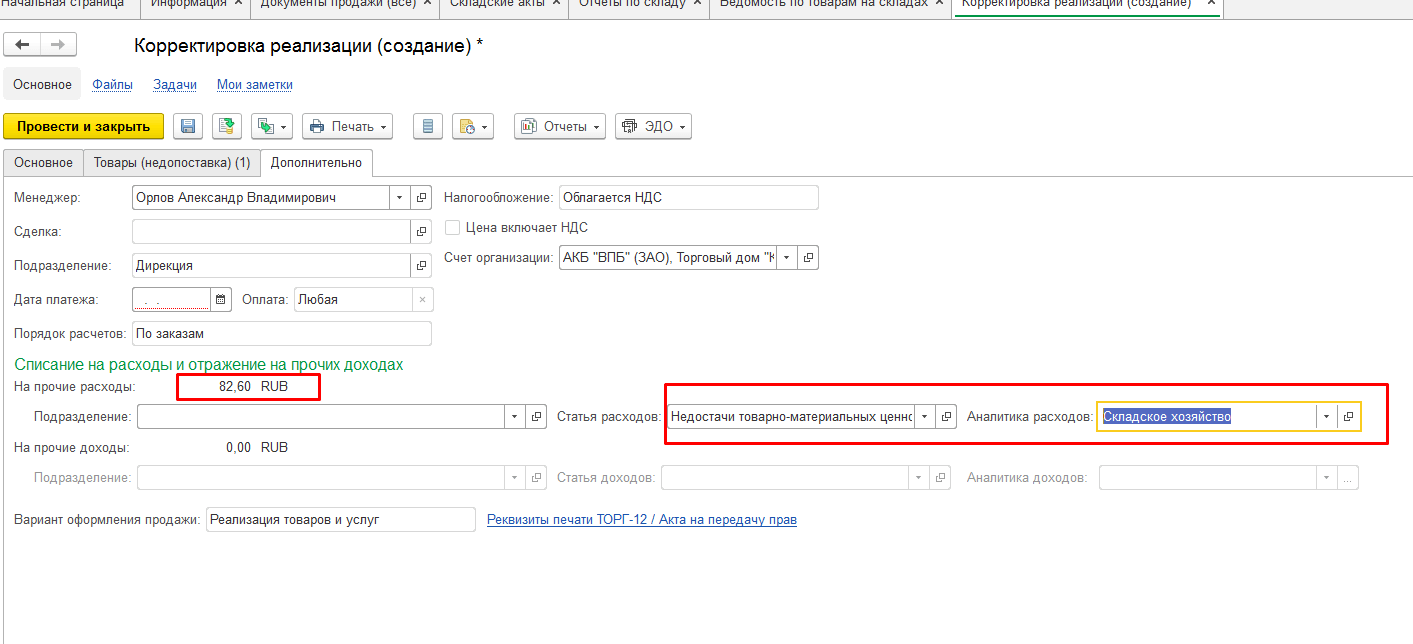This screenshot has height=644, width=1413.
Task: Click the 0,00 RUB income amount
Action: tap(257, 448)
